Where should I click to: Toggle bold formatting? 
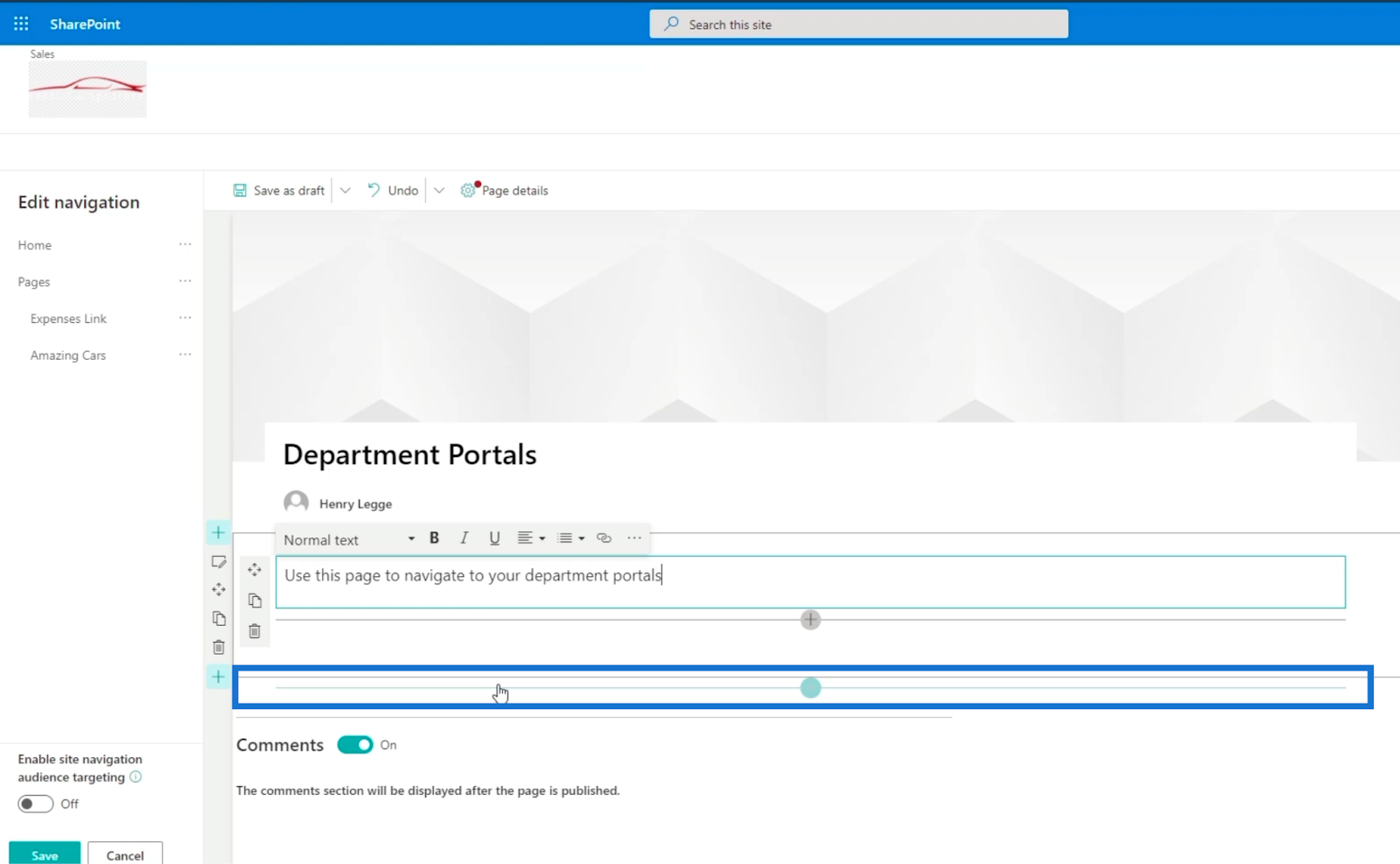point(434,538)
